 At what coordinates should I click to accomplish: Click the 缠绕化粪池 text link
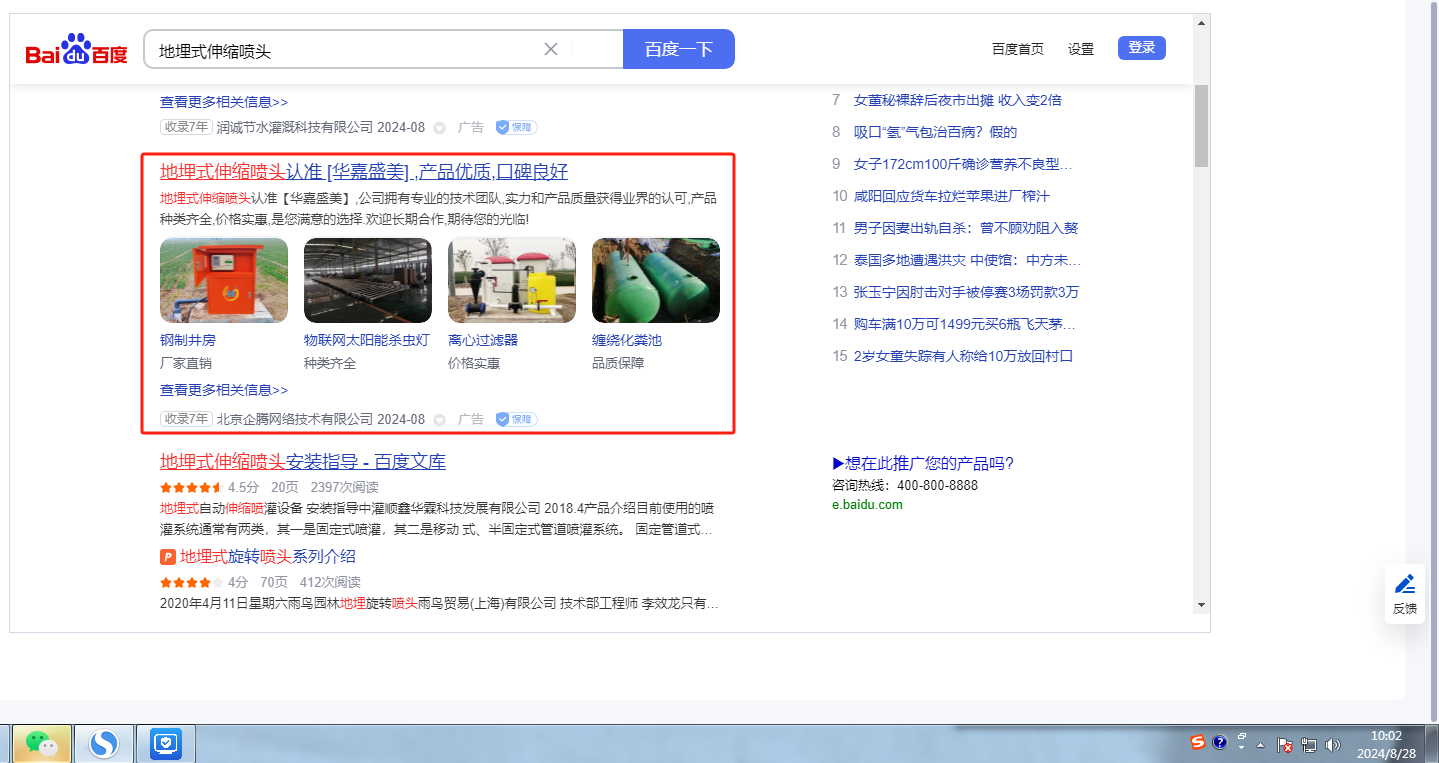627,340
